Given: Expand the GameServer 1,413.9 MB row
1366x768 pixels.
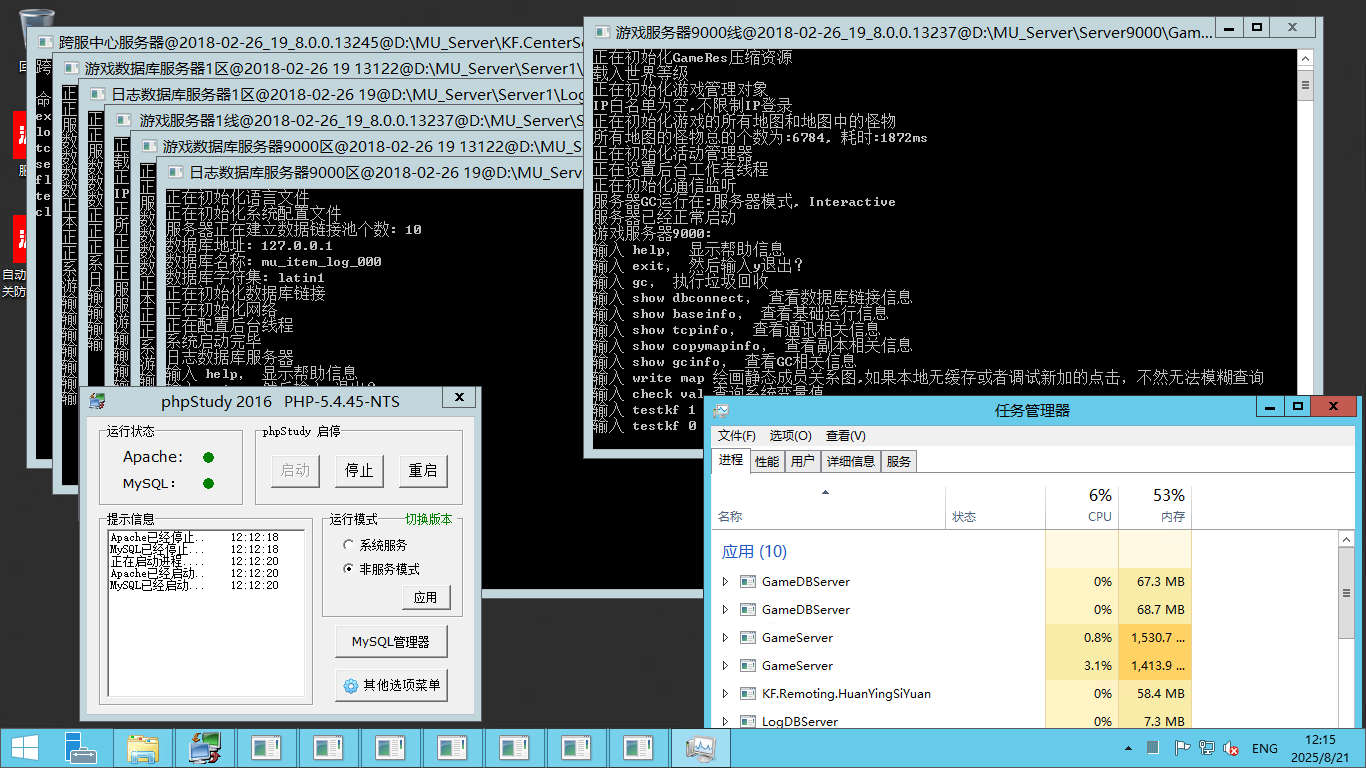Looking at the screenshot, I should (725, 665).
